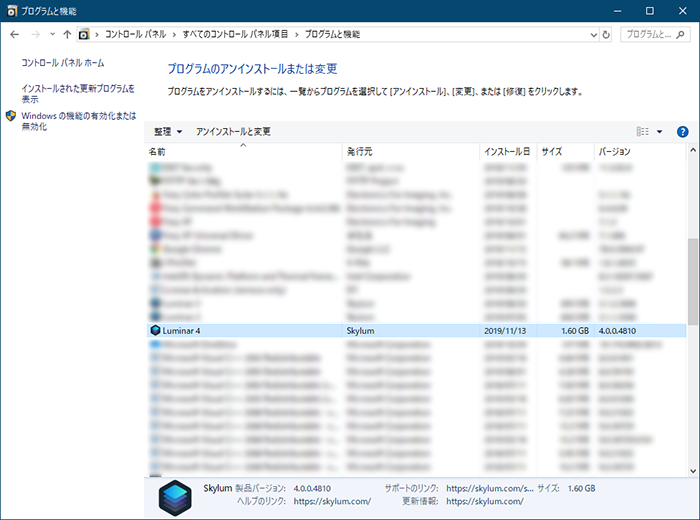
Task: Open view options dropdown arrow
Action: coord(659,132)
